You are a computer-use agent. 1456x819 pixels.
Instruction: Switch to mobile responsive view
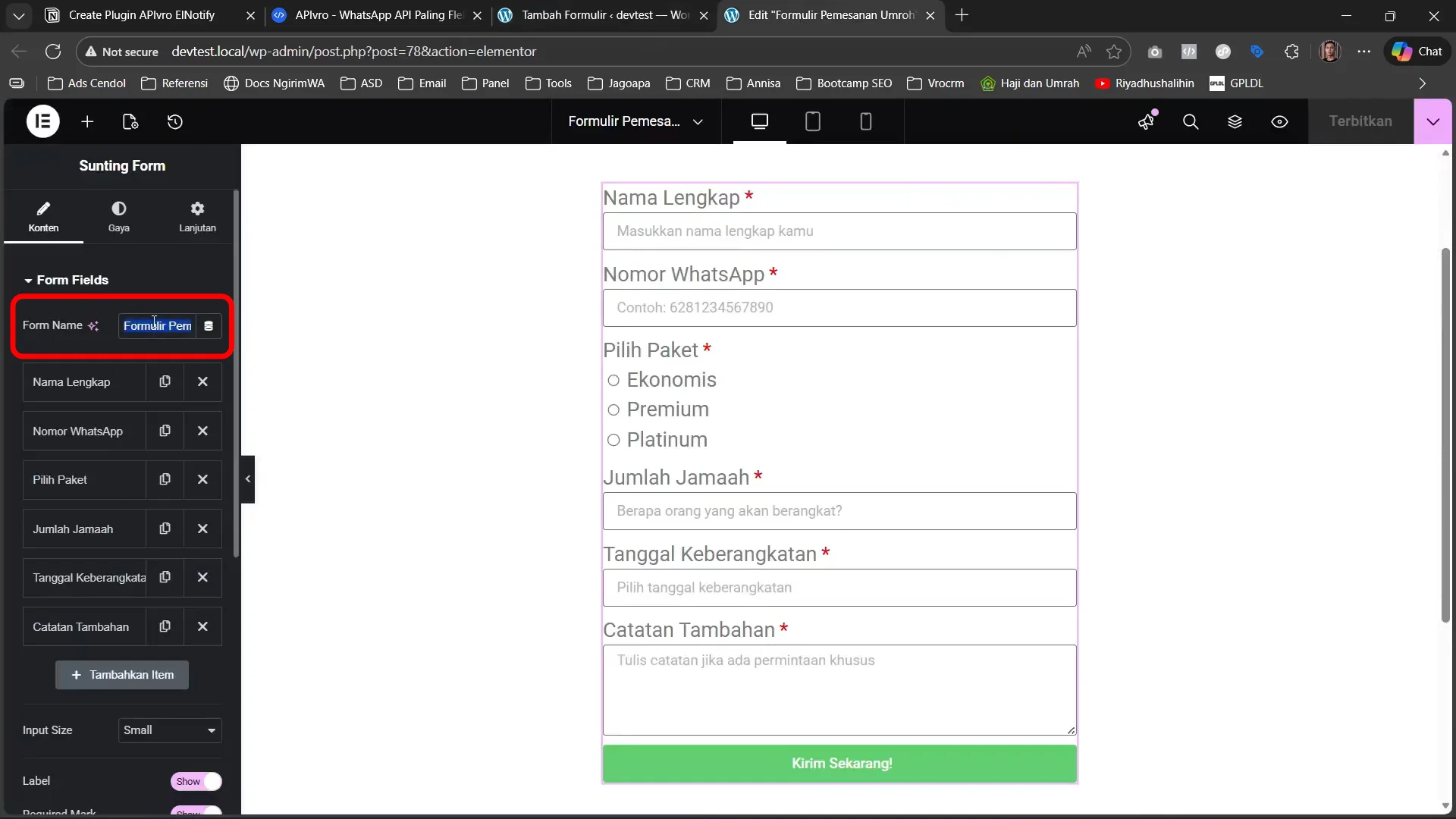[x=865, y=121]
